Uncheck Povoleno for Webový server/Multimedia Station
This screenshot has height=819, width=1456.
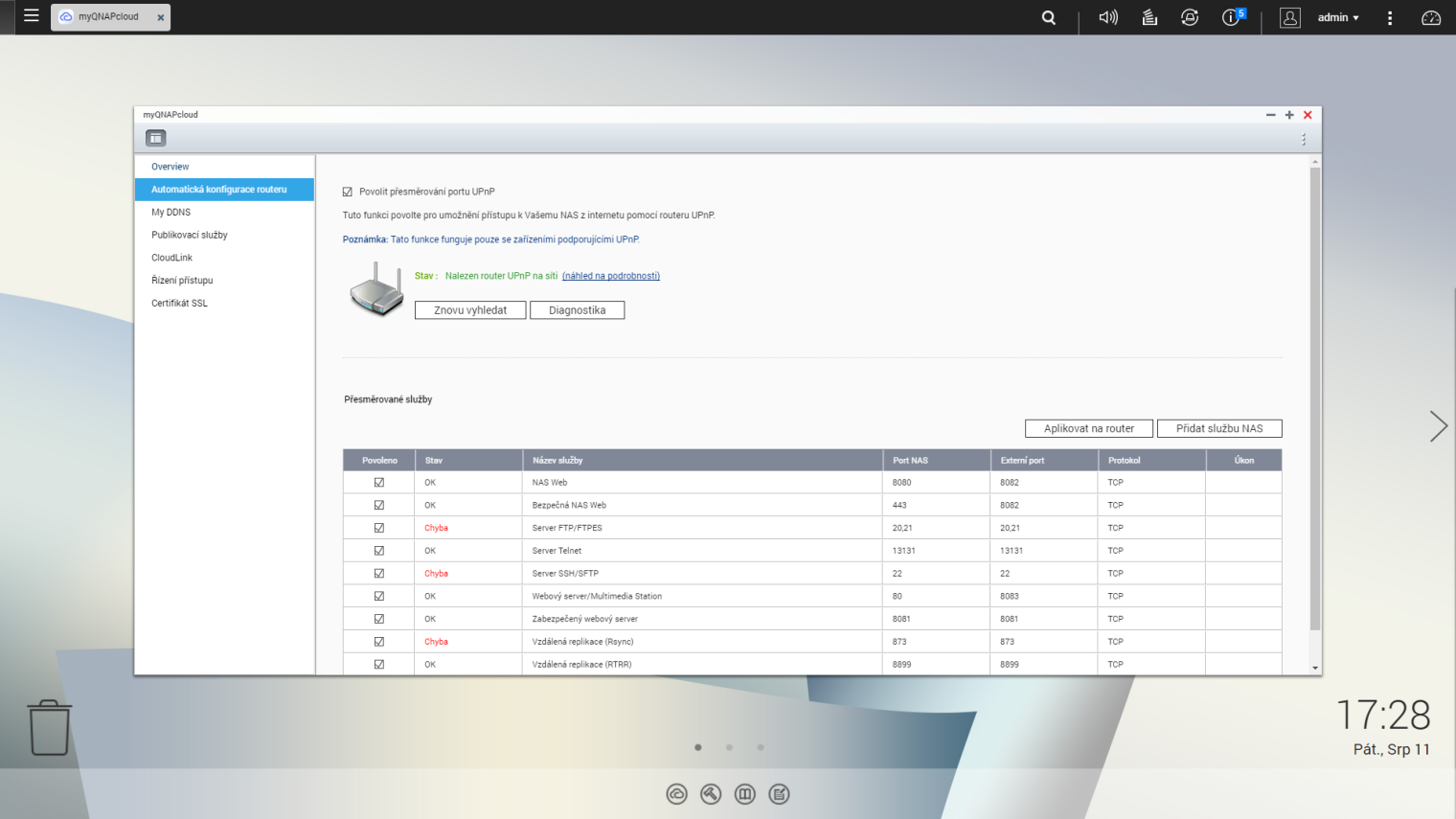[x=379, y=596]
